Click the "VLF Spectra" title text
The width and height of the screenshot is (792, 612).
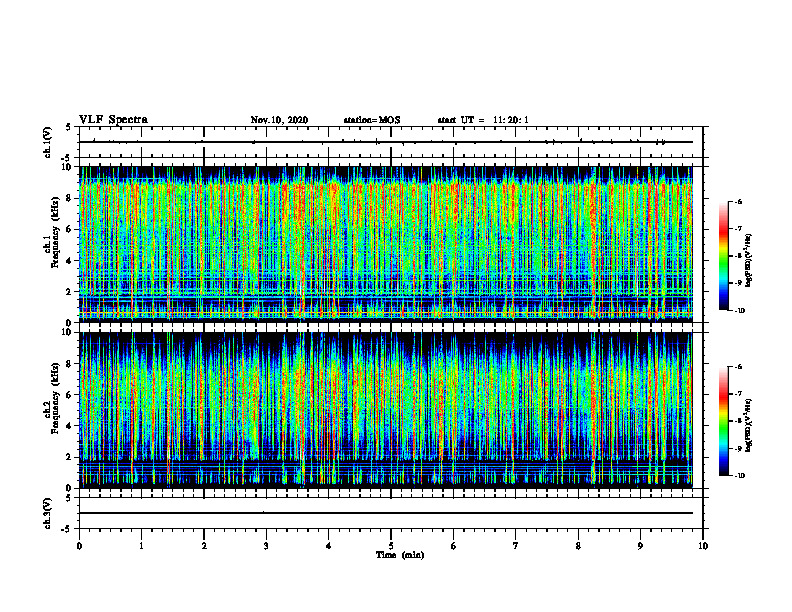tap(113, 120)
